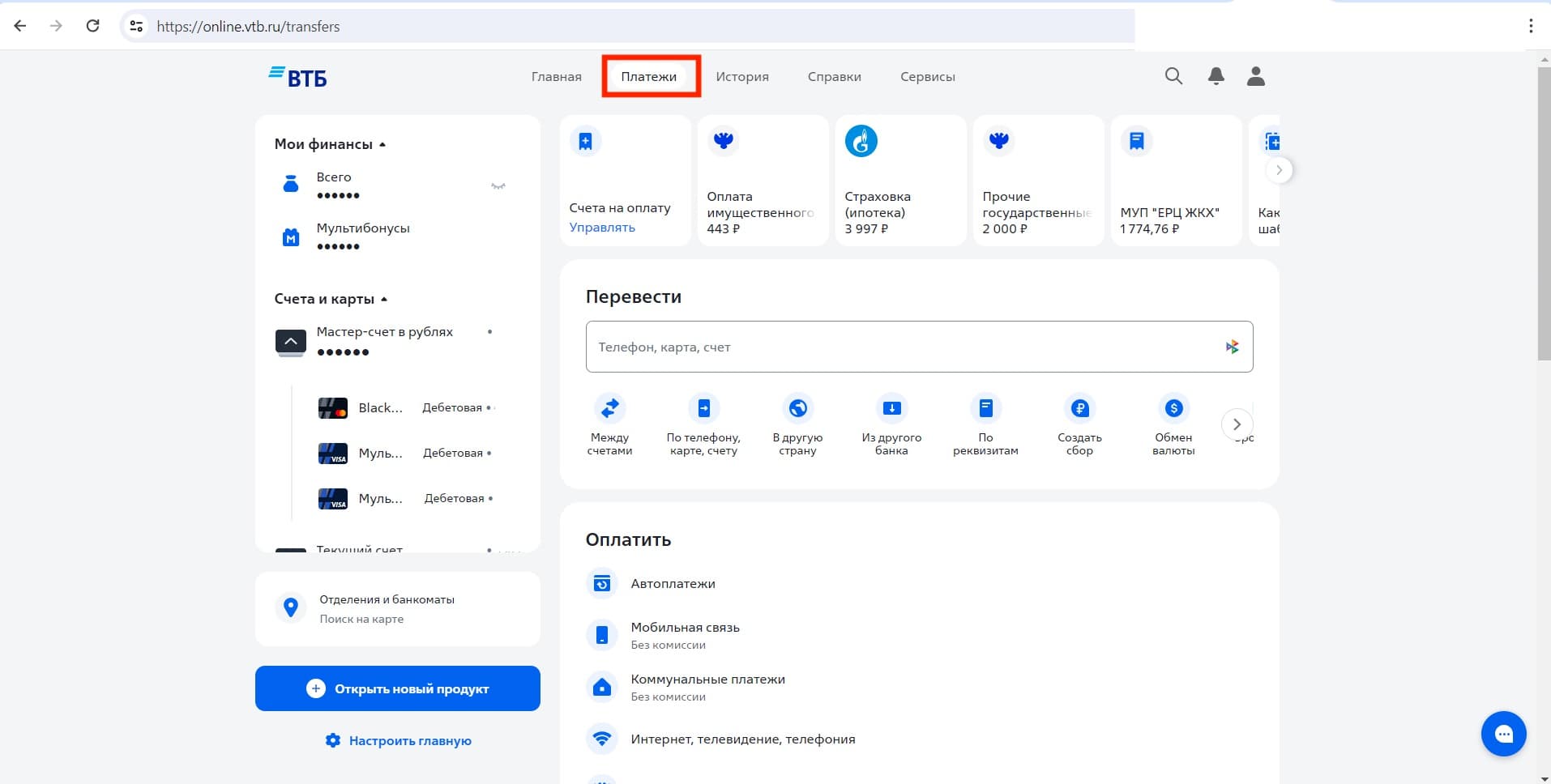This screenshot has width=1551, height=784.
Task: Collapse the Мои финансы section
Action: [x=382, y=145]
